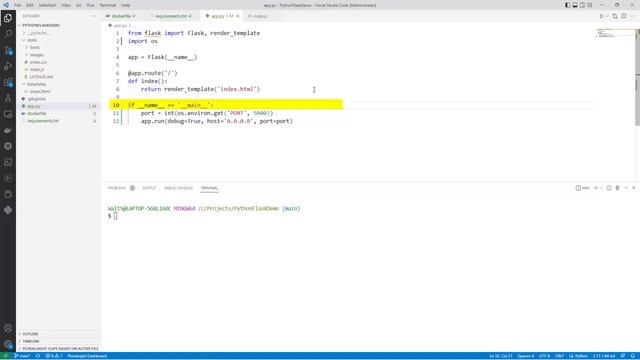The height and width of the screenshot is (360, 640).
Task: Expand the OUTLINE section
Action: [30, 334]
